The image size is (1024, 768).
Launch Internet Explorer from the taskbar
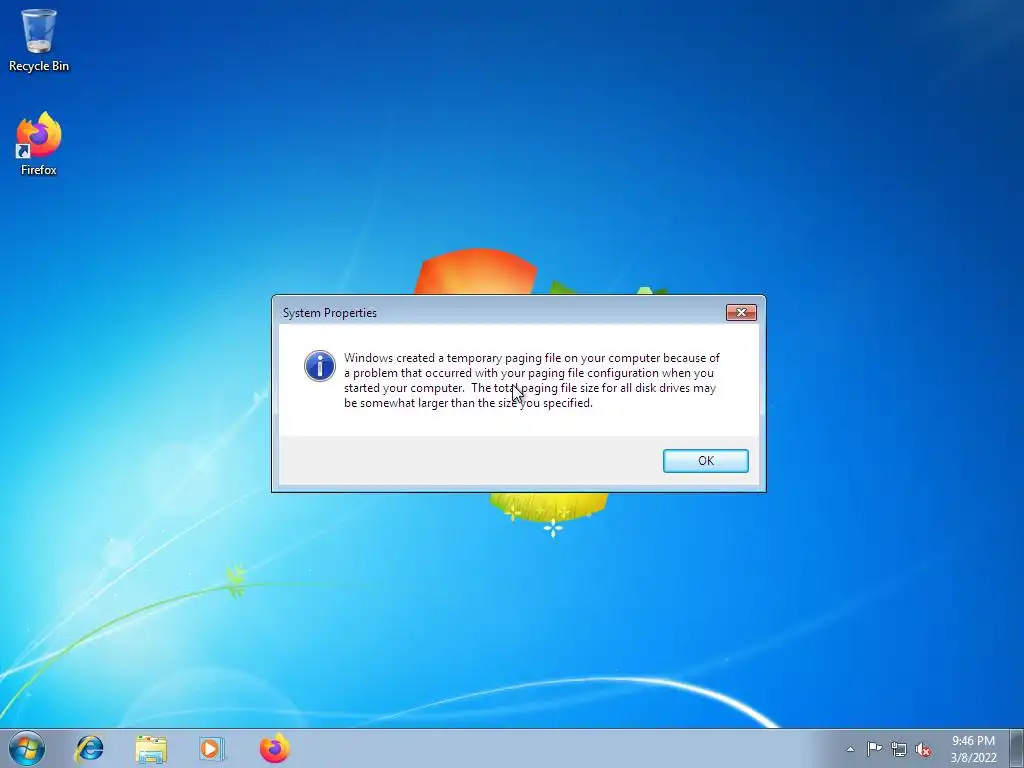pyautogui.click(x=89, y=748)
